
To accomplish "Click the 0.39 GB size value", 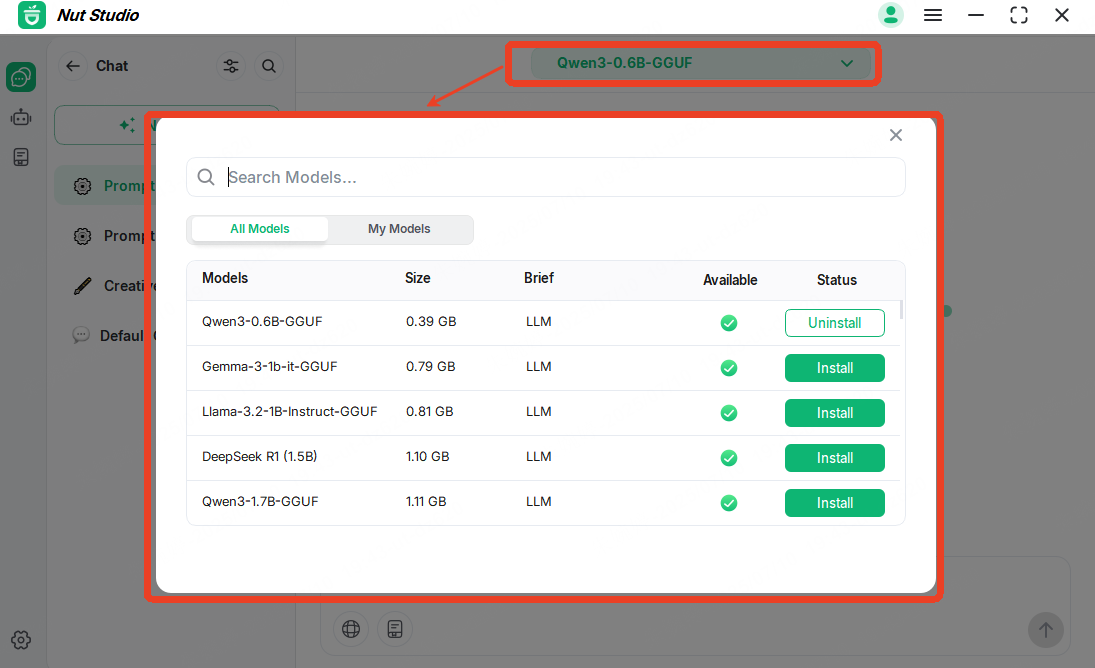I will point(431,322).
